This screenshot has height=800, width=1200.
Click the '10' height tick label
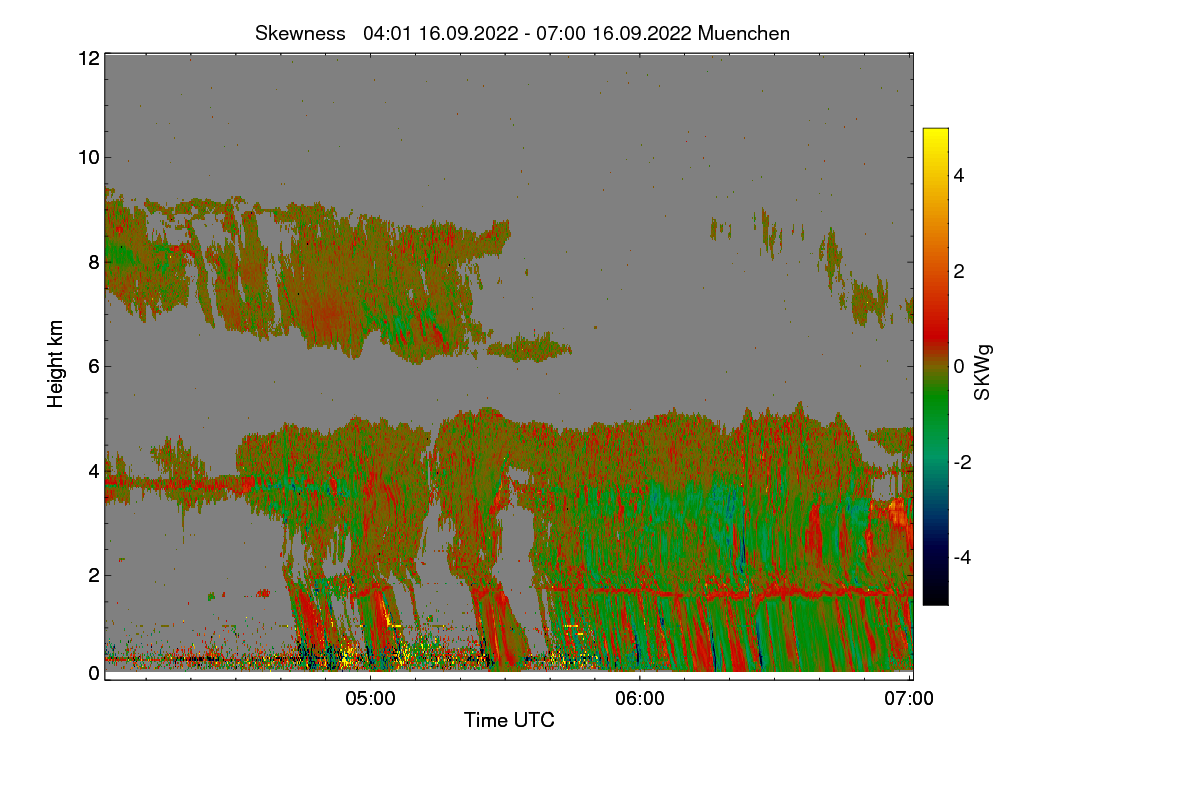88,157
